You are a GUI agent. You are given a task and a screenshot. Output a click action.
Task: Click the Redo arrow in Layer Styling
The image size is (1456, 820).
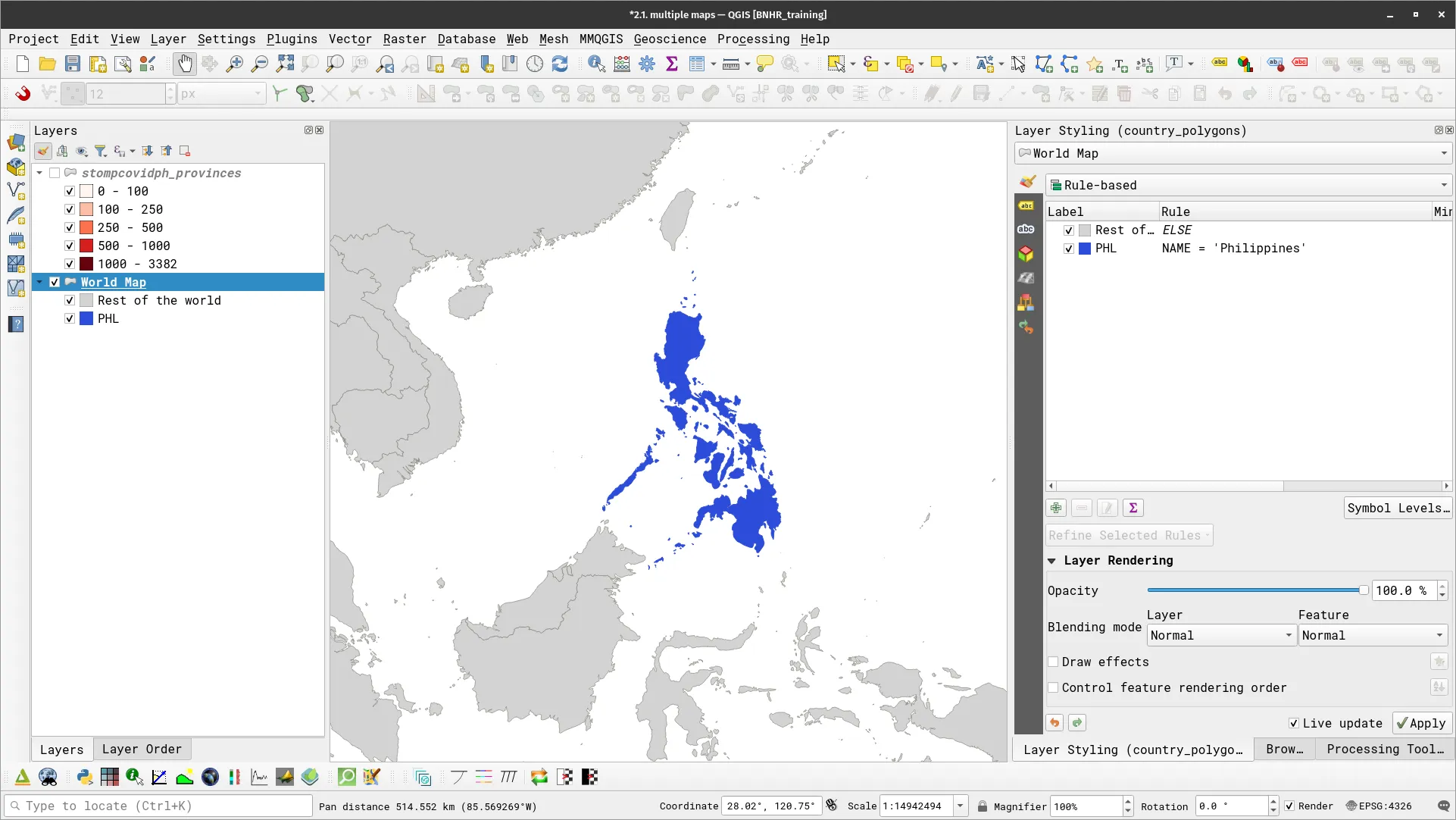[1077, 723]
